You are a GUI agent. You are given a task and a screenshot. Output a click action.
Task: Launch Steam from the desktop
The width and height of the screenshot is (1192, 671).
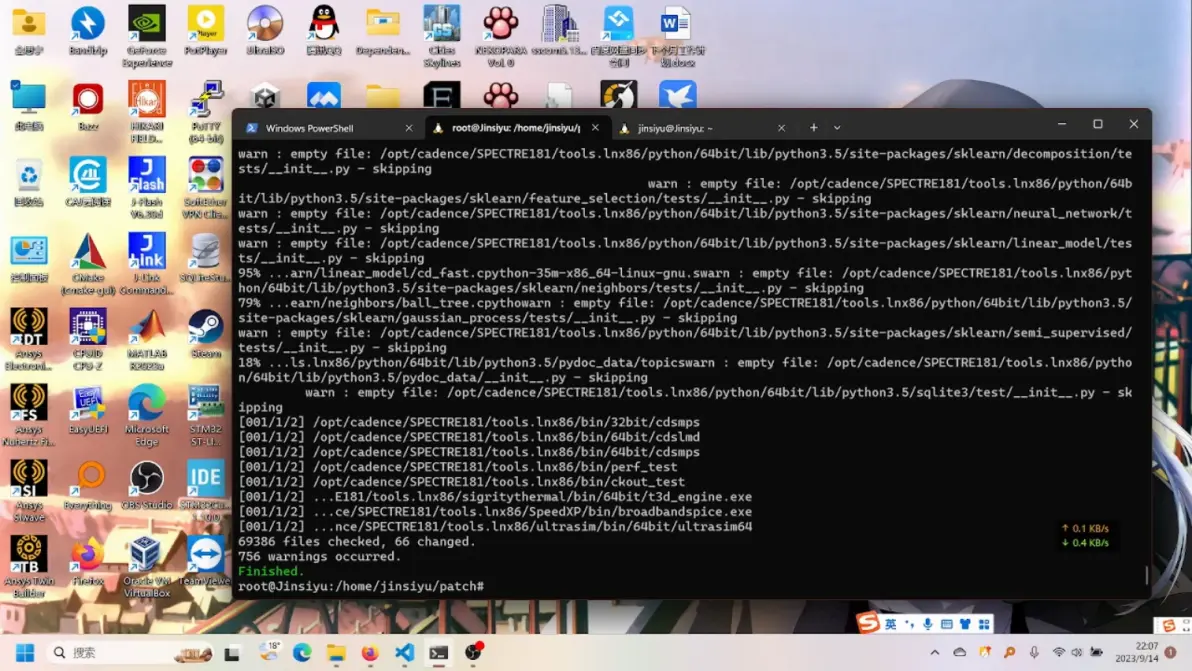point(205,334)
